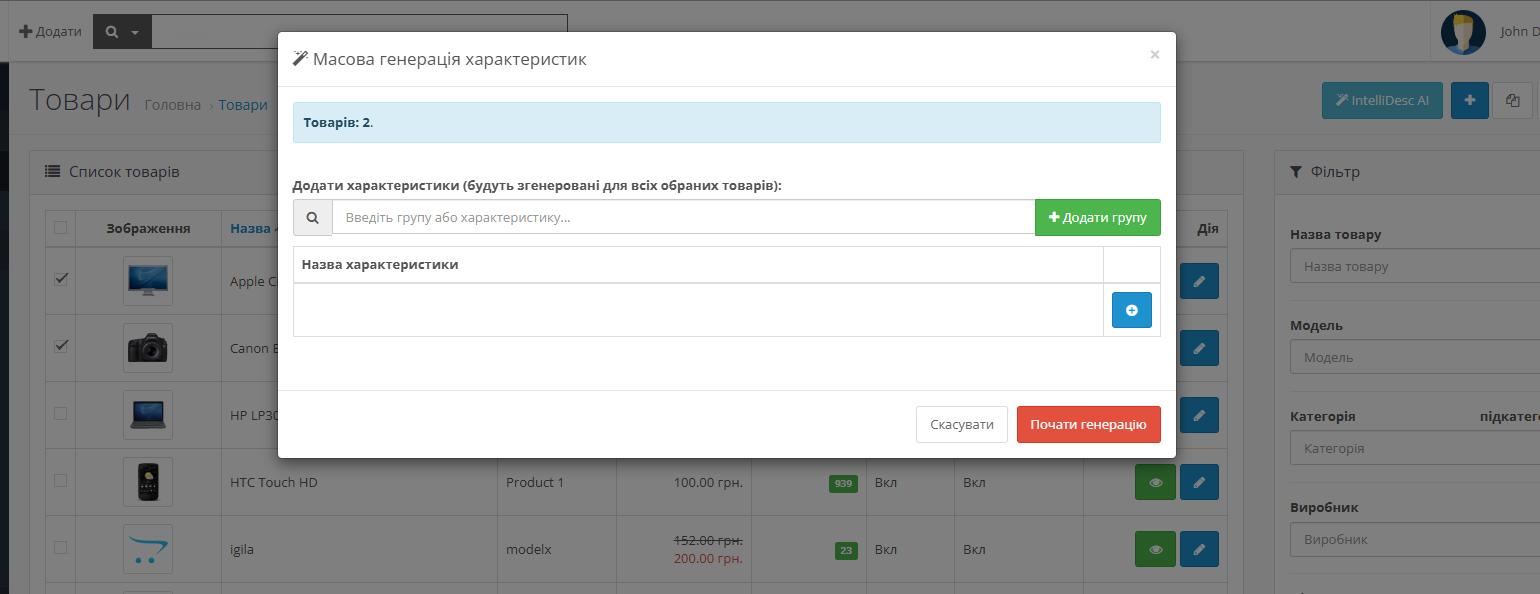Image resolution: width=1540 pixels, height=594 pixels.
Task: Focus the Модель filter field
Action: coord(1415,358)
